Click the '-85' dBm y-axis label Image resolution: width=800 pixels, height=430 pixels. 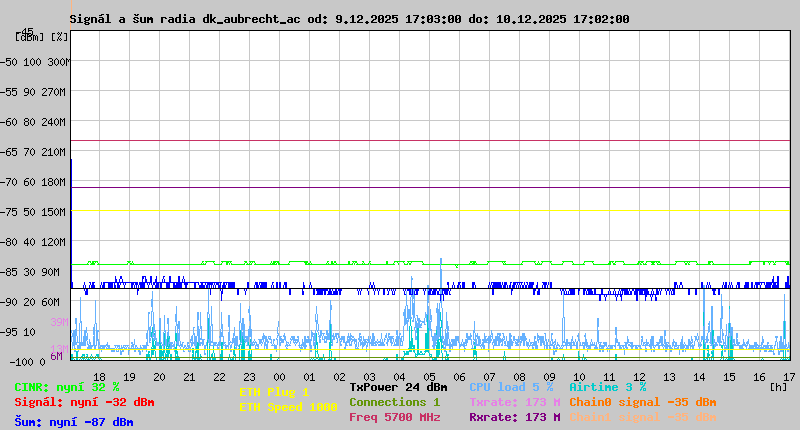pyautogui.click(x=9, y=272)
